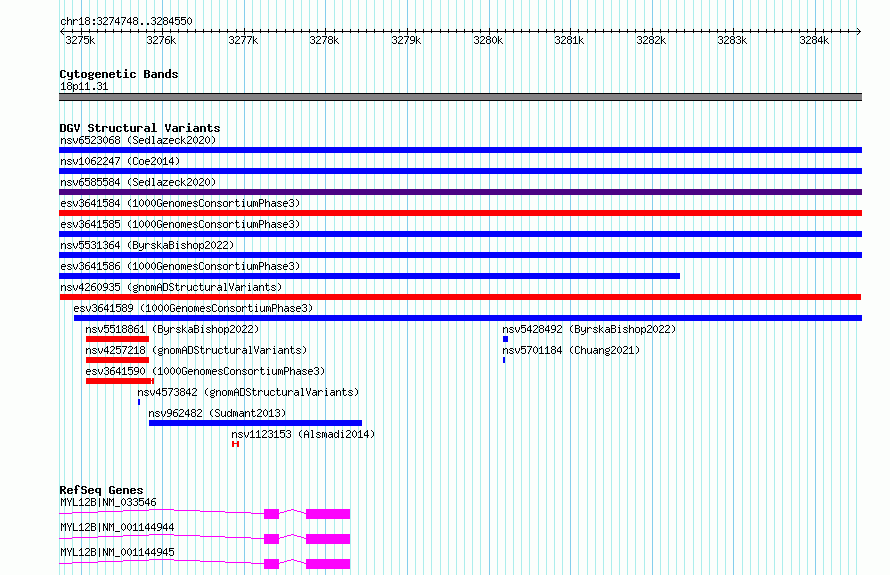Select the purple bar for nsv6585584
The image size is (890, 575).
click(460, 192)
